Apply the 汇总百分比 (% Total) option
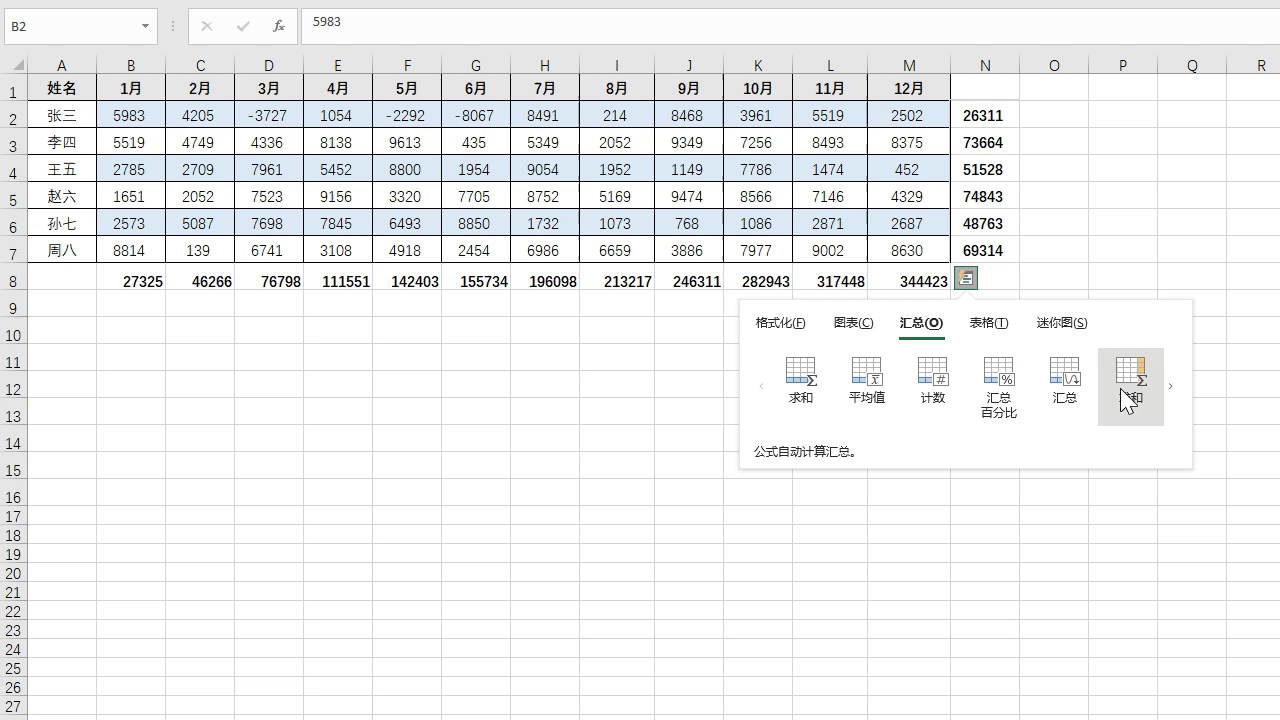 (x=999, y=387)
